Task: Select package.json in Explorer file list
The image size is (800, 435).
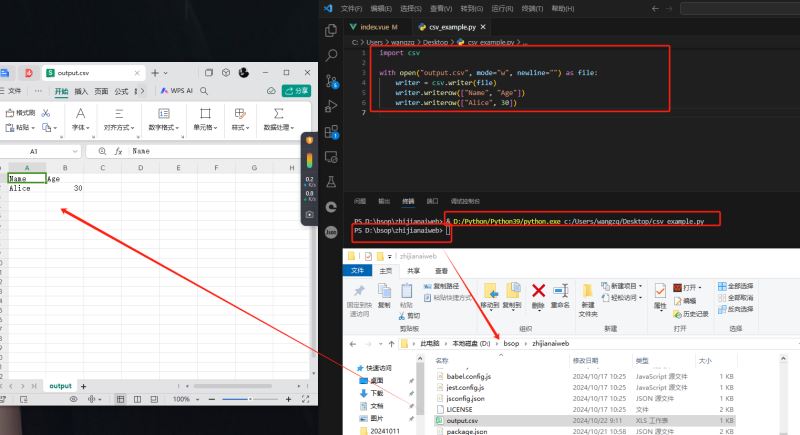Action: (585, 431)
